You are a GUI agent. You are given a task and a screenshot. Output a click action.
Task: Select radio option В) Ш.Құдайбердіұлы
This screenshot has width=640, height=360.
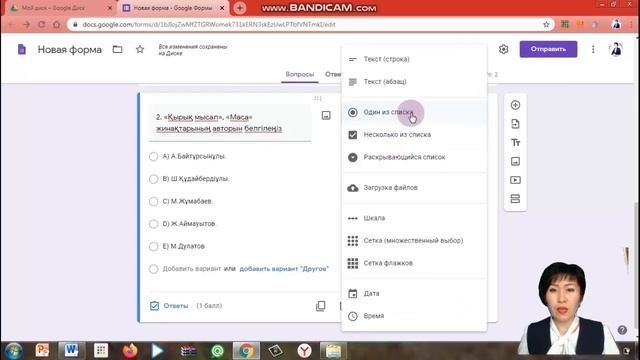(153, 179)
